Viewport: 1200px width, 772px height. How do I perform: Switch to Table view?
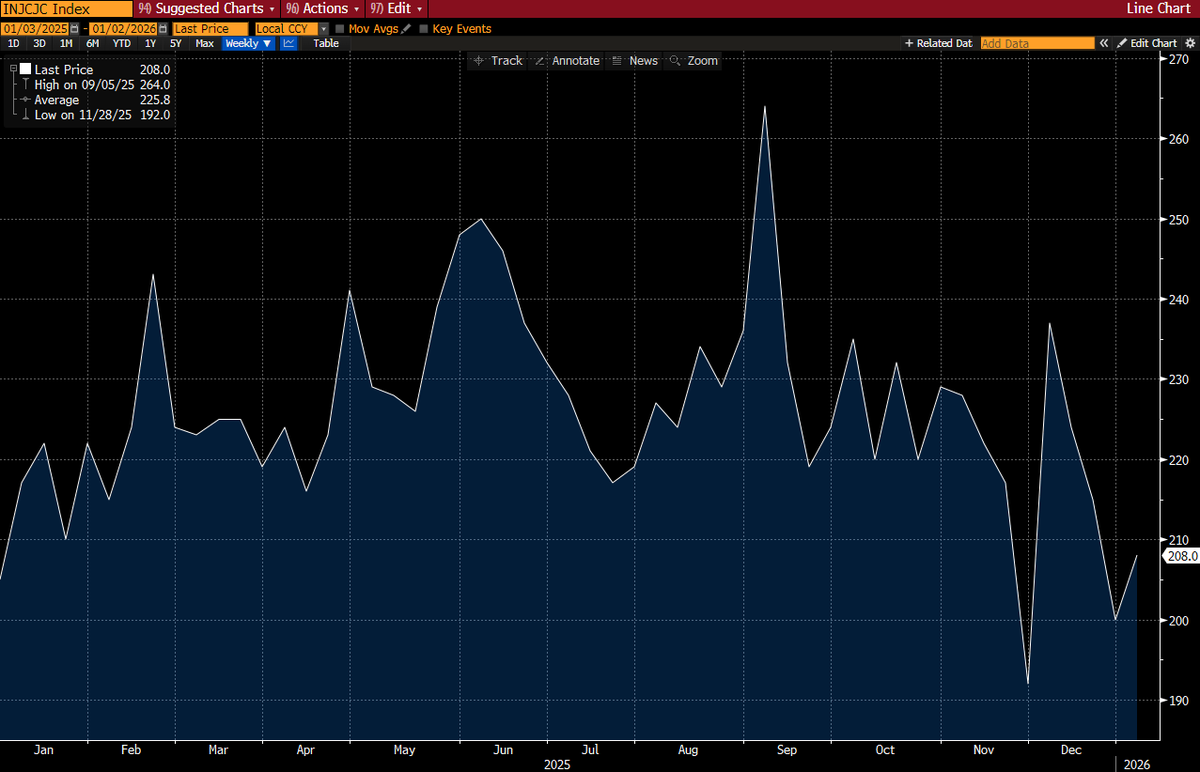pyautogui.click(x=326, y=43)
